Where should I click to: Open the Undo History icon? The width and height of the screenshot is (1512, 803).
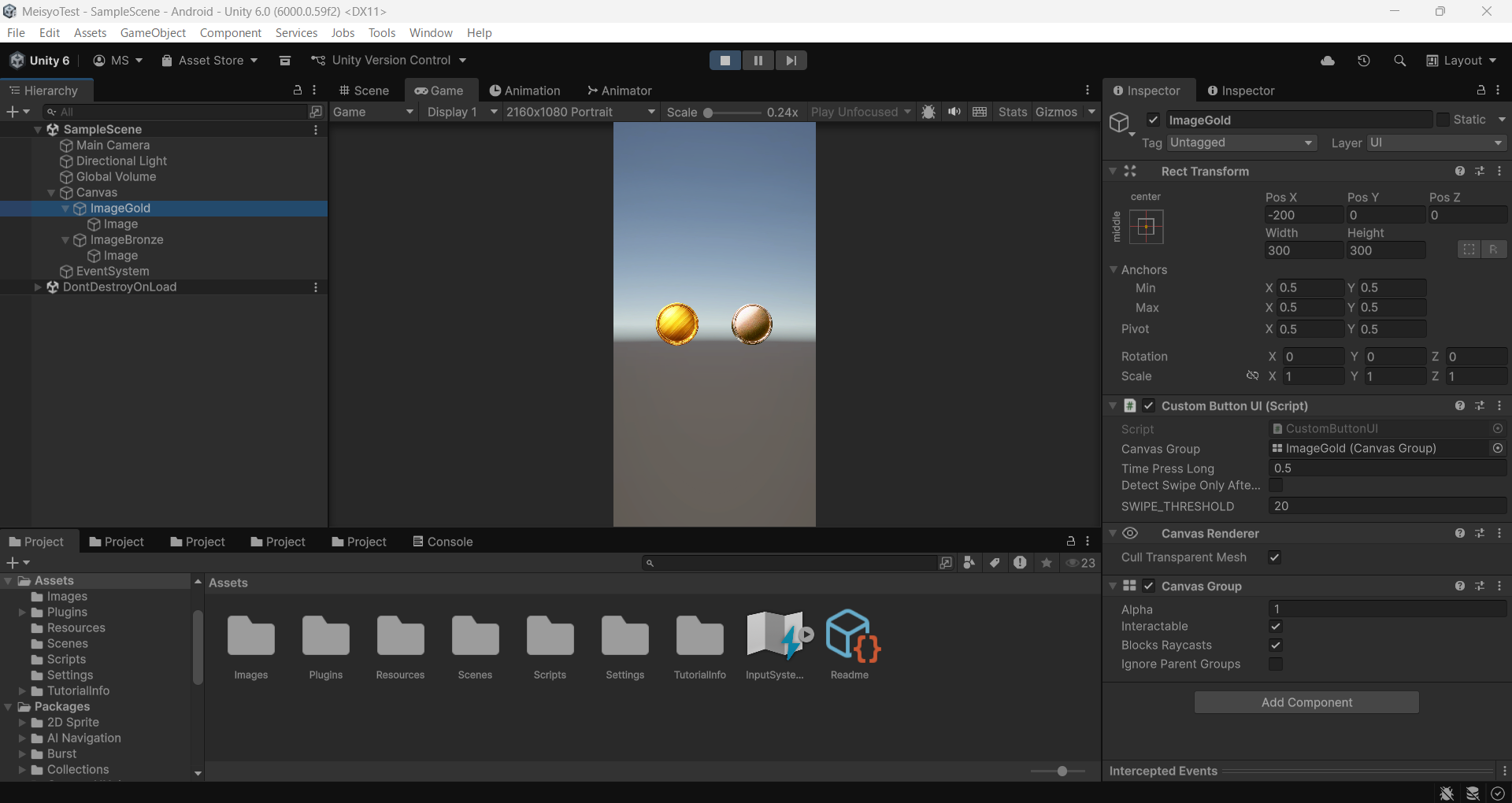click(x=1364, y=61)
